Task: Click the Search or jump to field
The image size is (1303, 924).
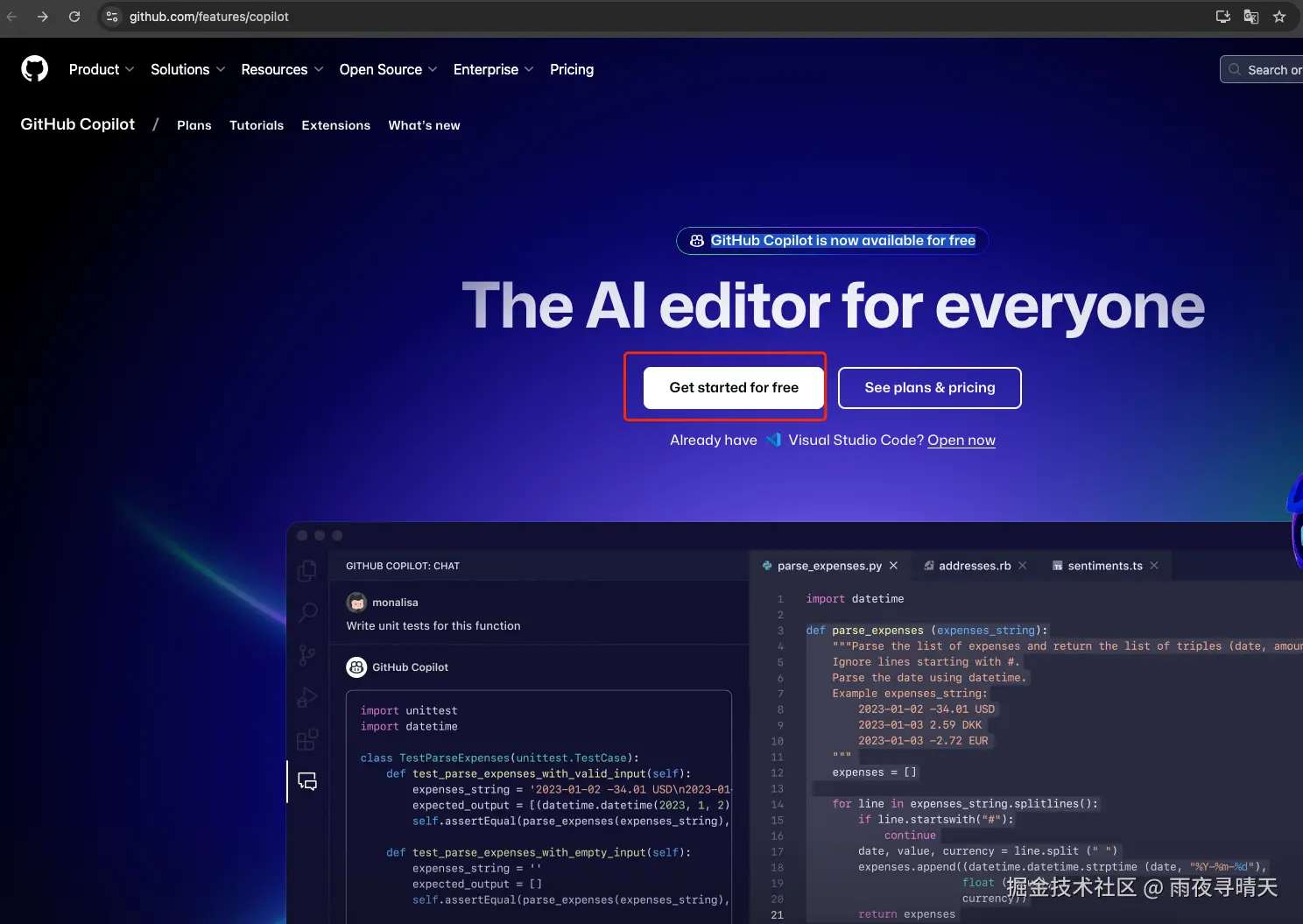Action: click(1262, 69)
